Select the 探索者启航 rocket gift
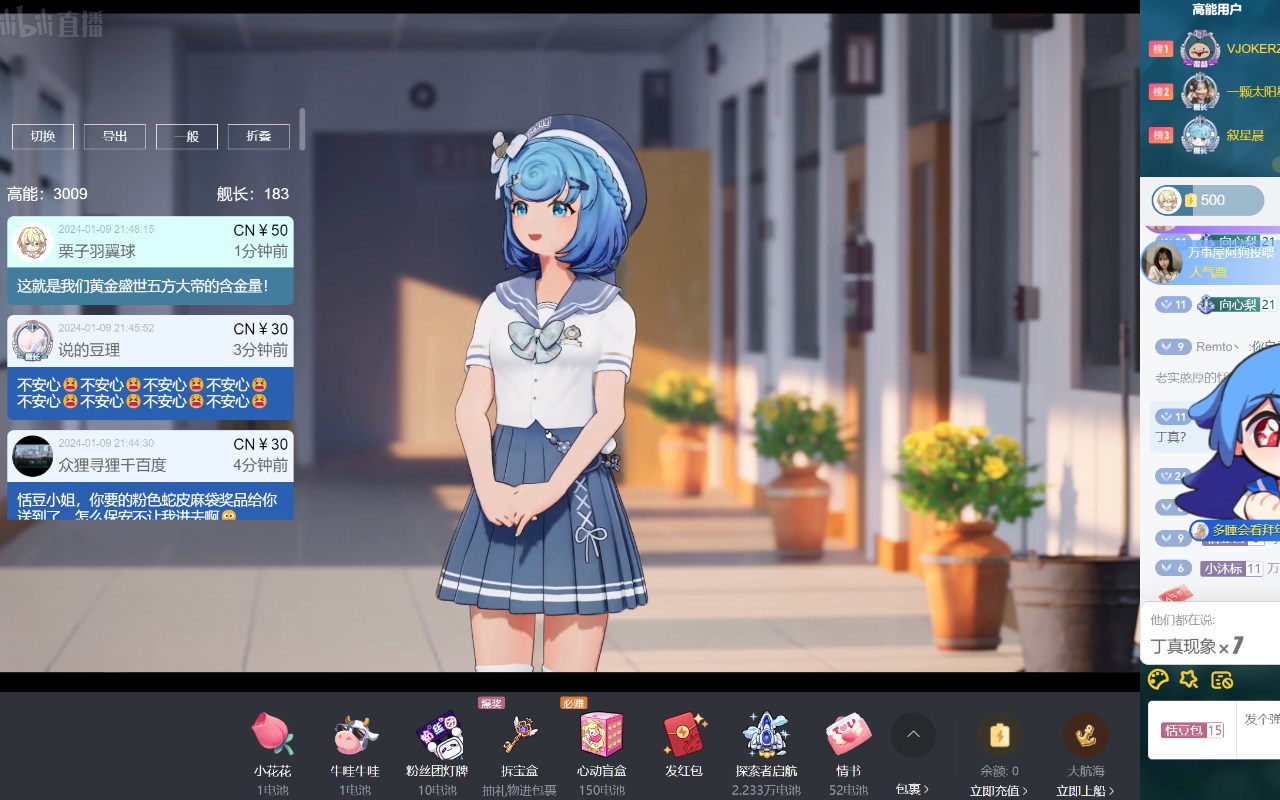Viewport: 1280px width, 800px height. (x=766, y=734)
